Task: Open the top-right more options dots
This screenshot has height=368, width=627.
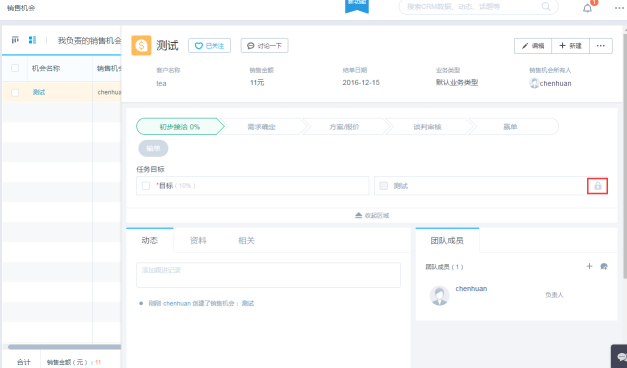Action: [x=620, y=8]
